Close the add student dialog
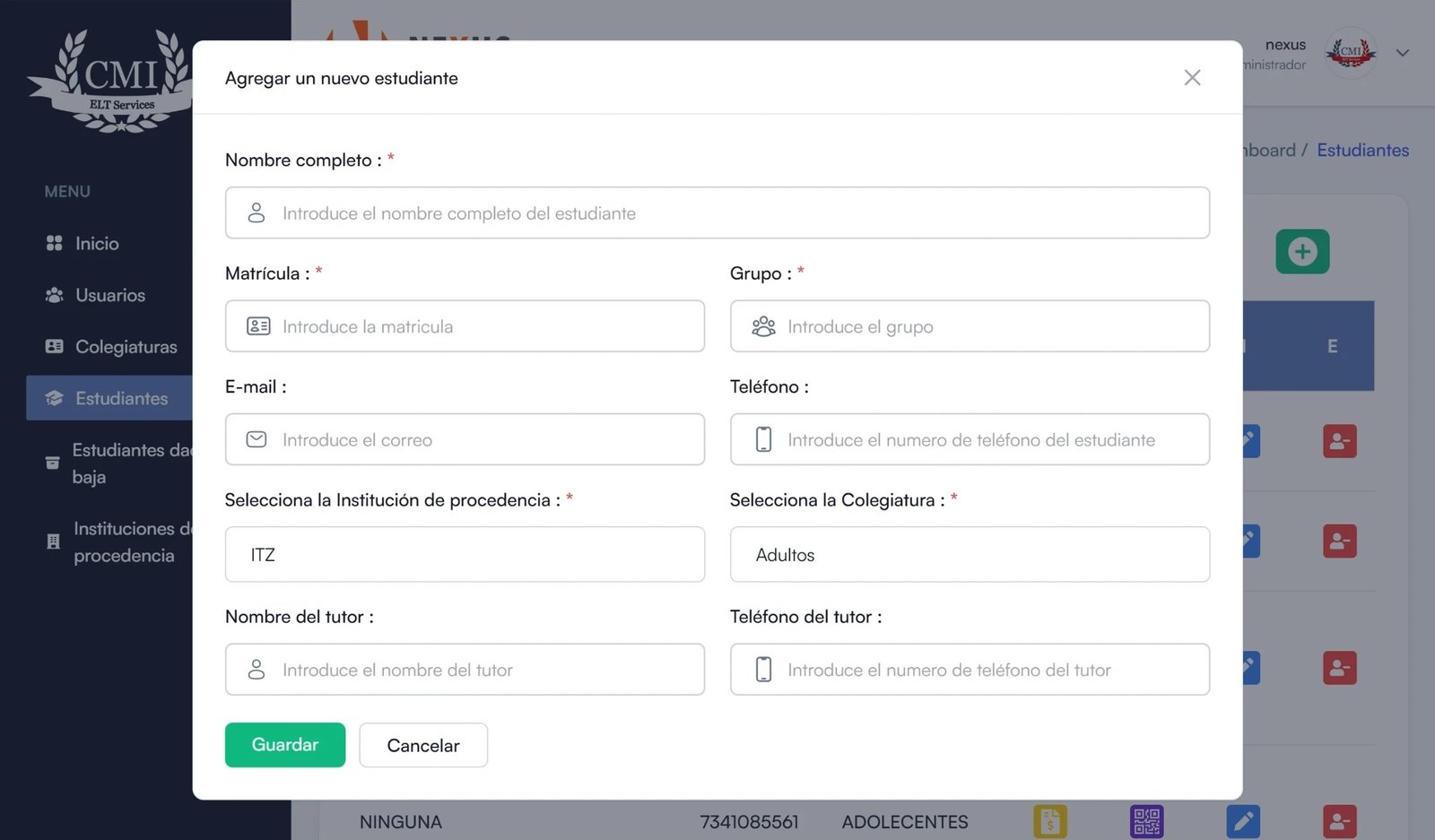 pyautogui.click(x=1192, y=78)
